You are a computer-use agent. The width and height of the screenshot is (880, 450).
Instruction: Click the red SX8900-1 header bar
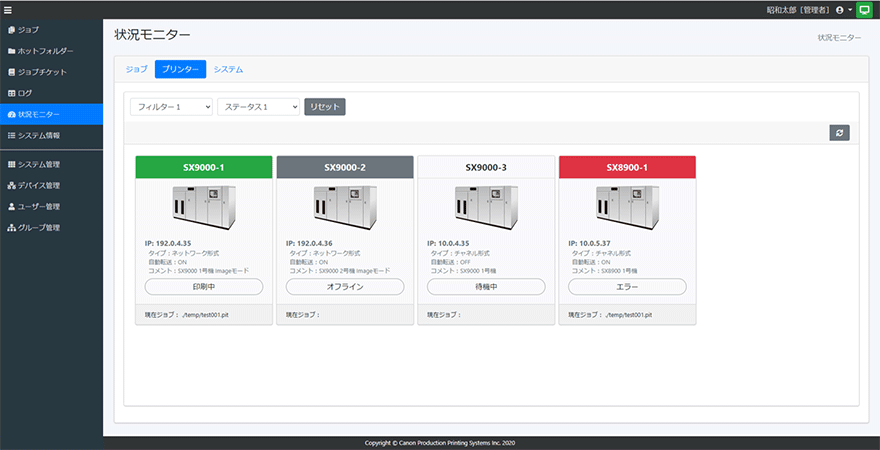pos(627,167)
